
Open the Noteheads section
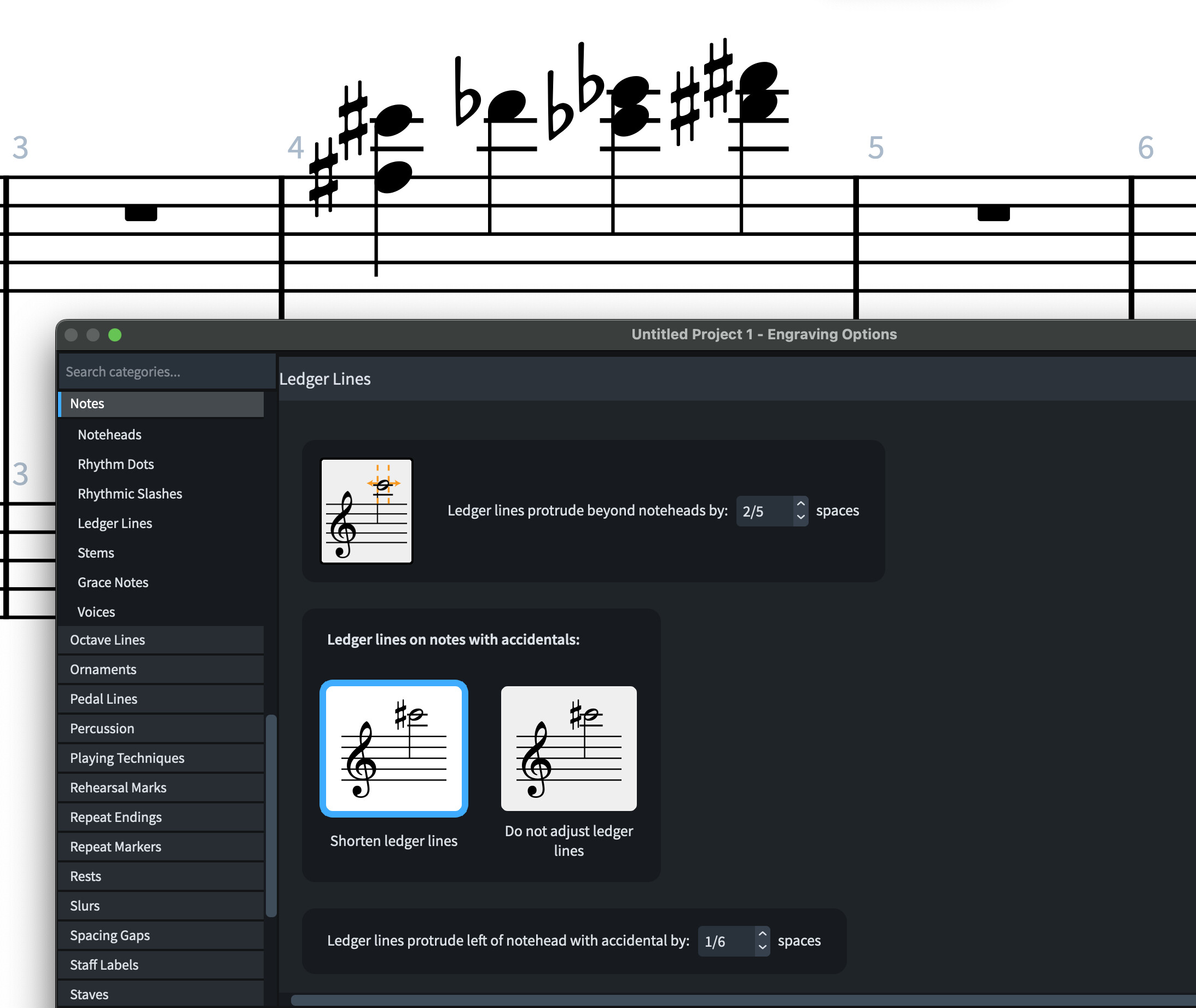click(x=109, y=435)
